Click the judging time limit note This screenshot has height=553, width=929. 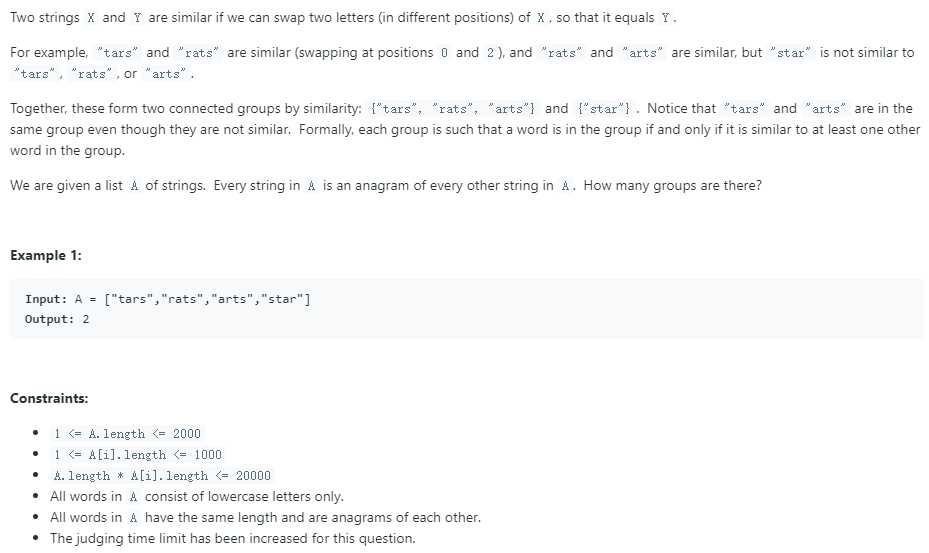(x=232, y=539)
